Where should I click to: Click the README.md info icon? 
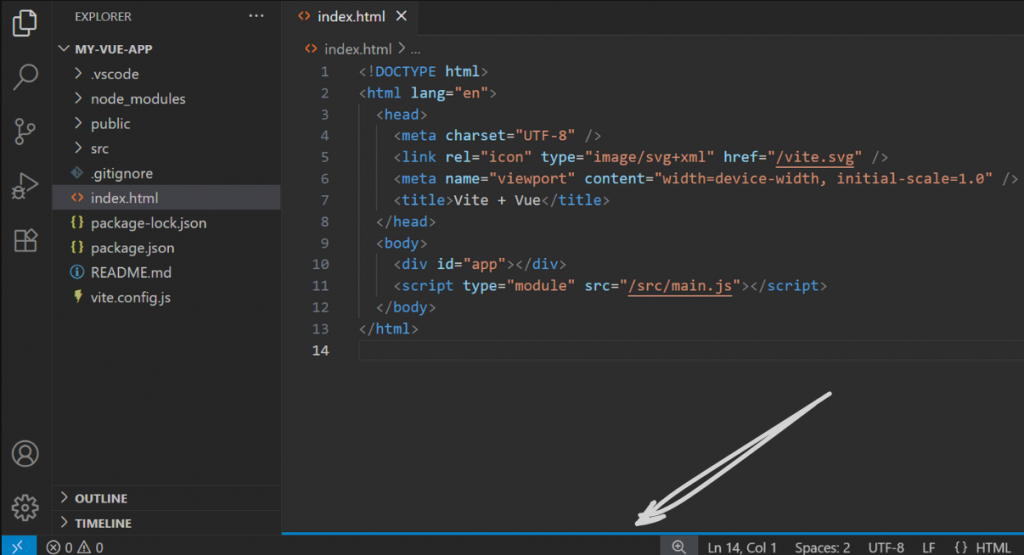[x=77, y=272]
